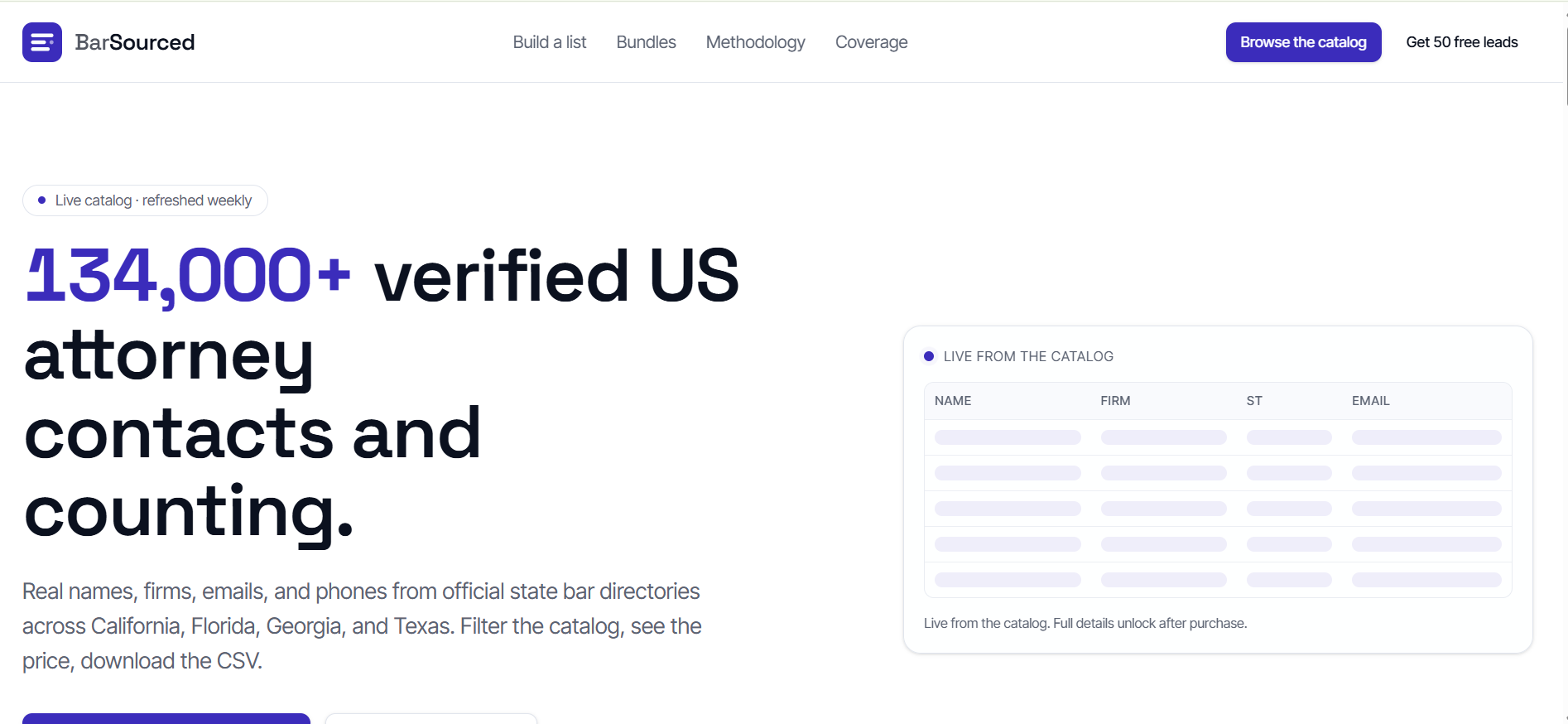This screenshot has height=724, width=1568.
Task: Click the dot beside LIVE FROM THE CATALOG
Action: pyautogui.click(x=929, y=356)
